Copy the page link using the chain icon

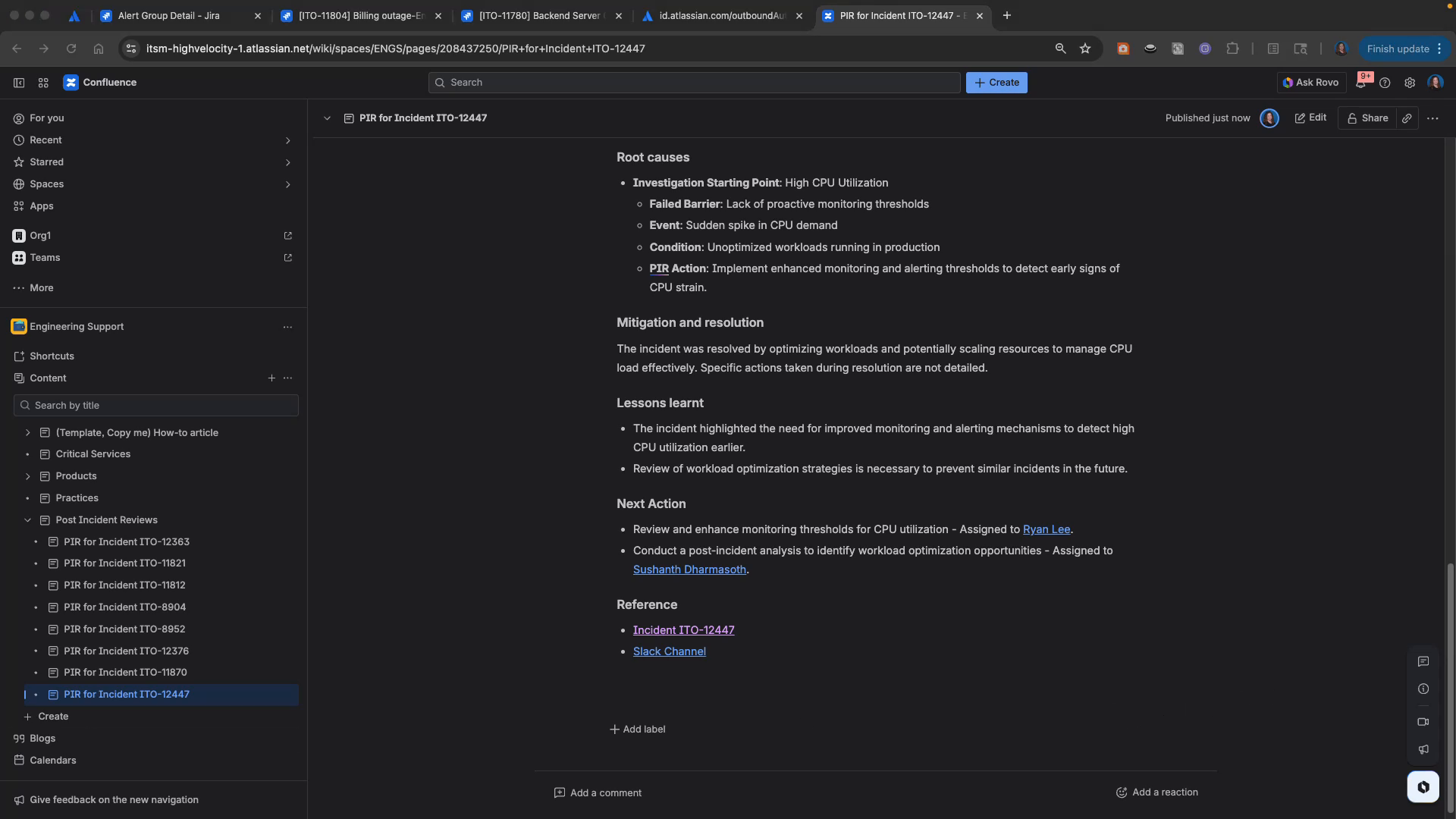(x=1407, y=118)
